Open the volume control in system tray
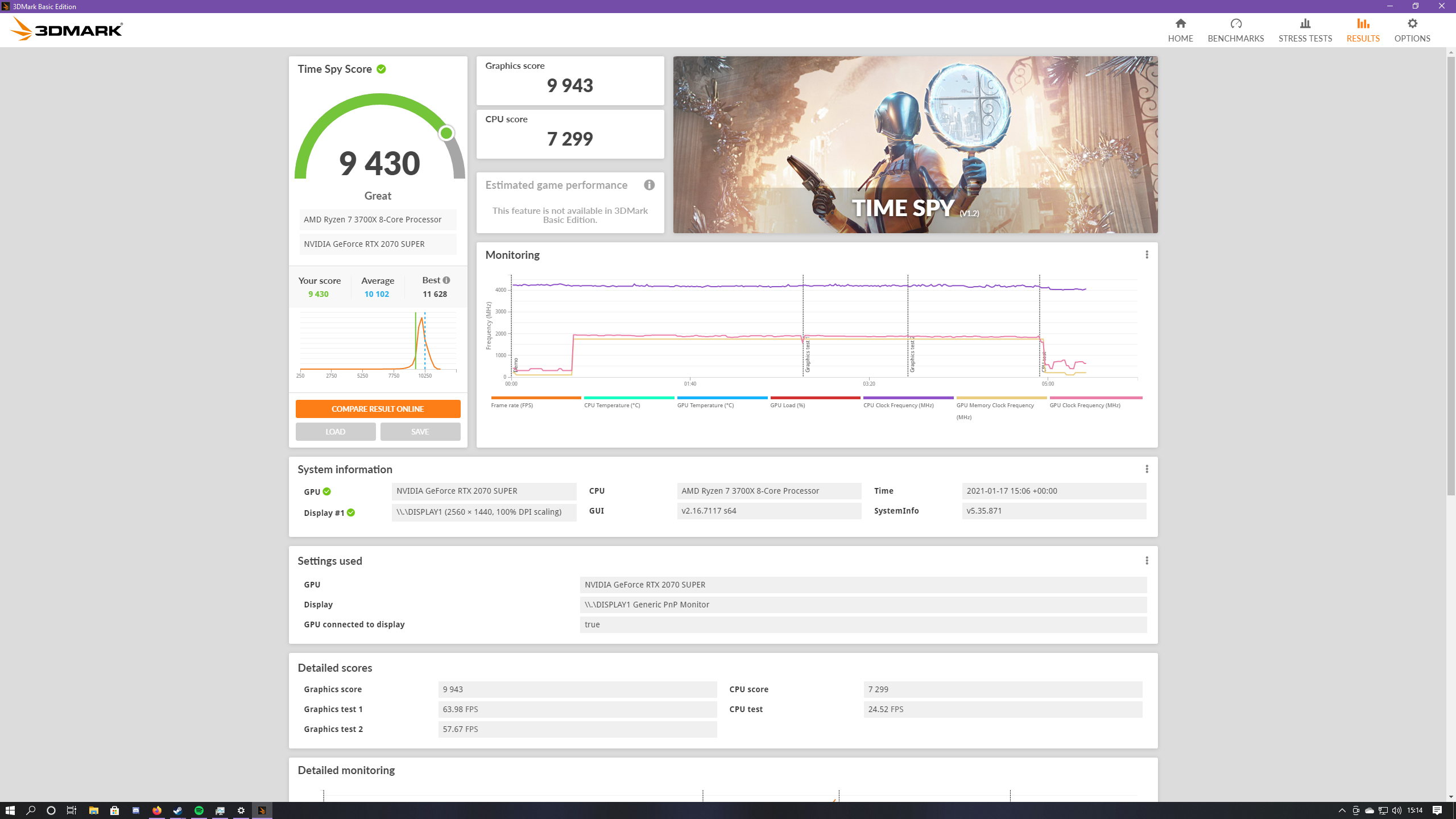Image resolution: width=1456 pixels, height=819 pixels. 1397,810
